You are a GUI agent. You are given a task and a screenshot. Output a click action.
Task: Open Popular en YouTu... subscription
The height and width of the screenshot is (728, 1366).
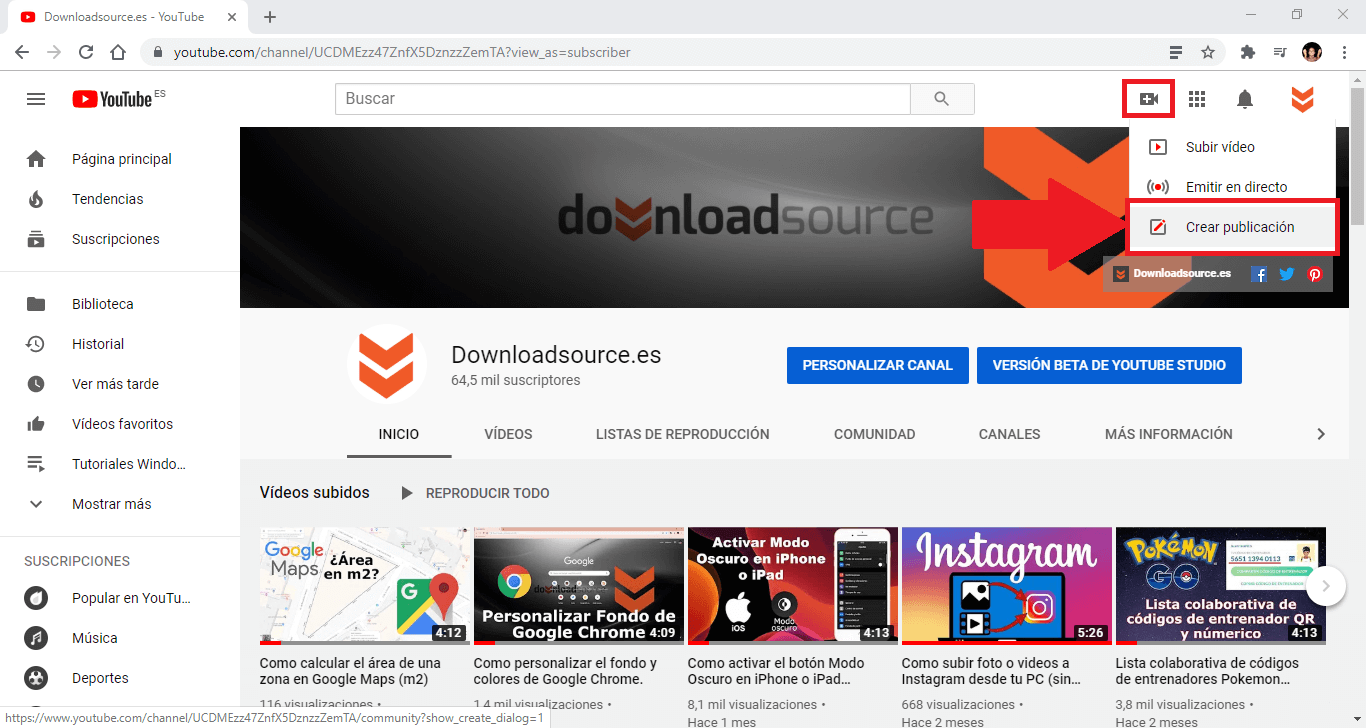(120, 598)
